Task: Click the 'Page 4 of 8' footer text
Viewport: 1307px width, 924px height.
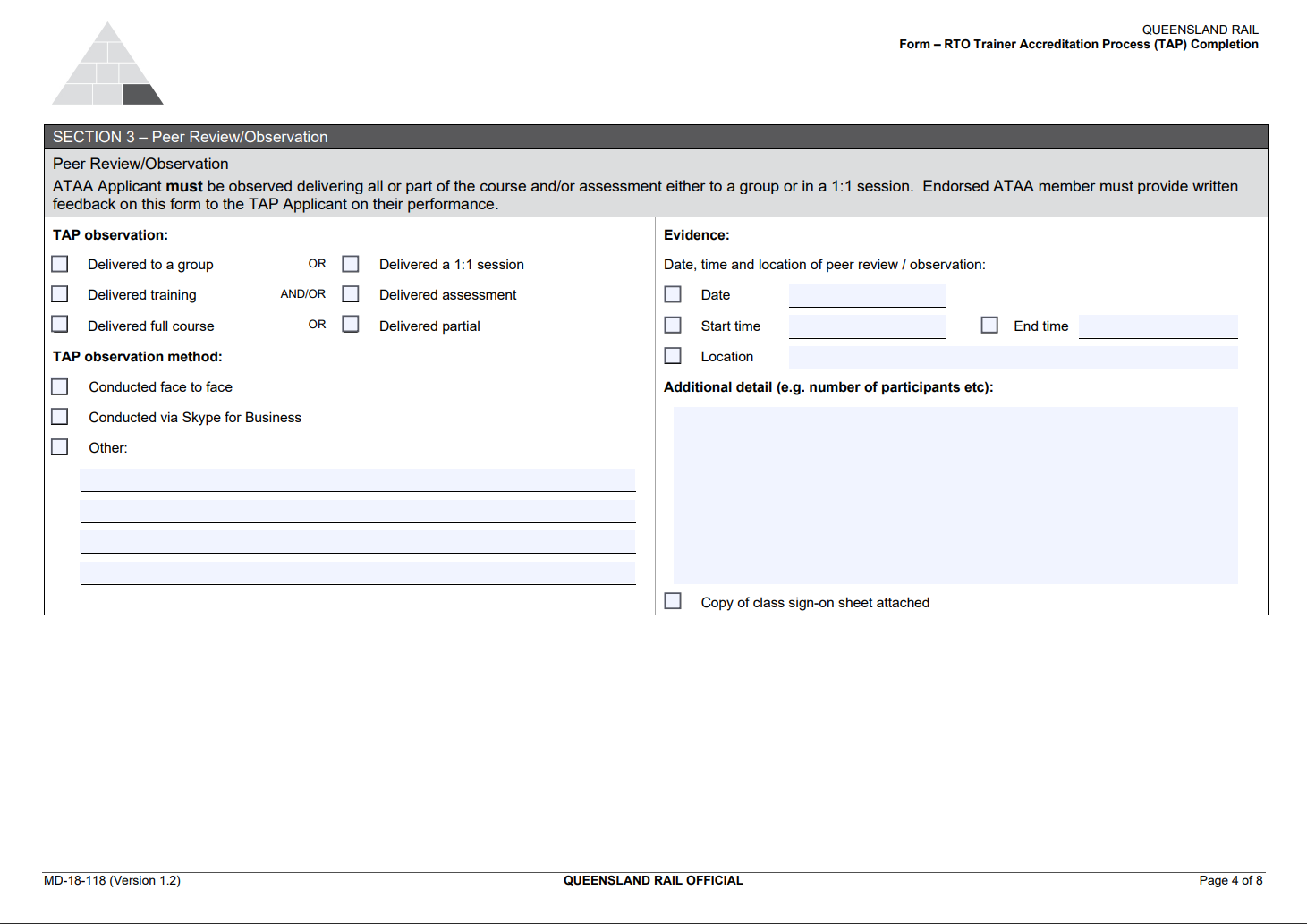Action: [x=1231, y=880]
